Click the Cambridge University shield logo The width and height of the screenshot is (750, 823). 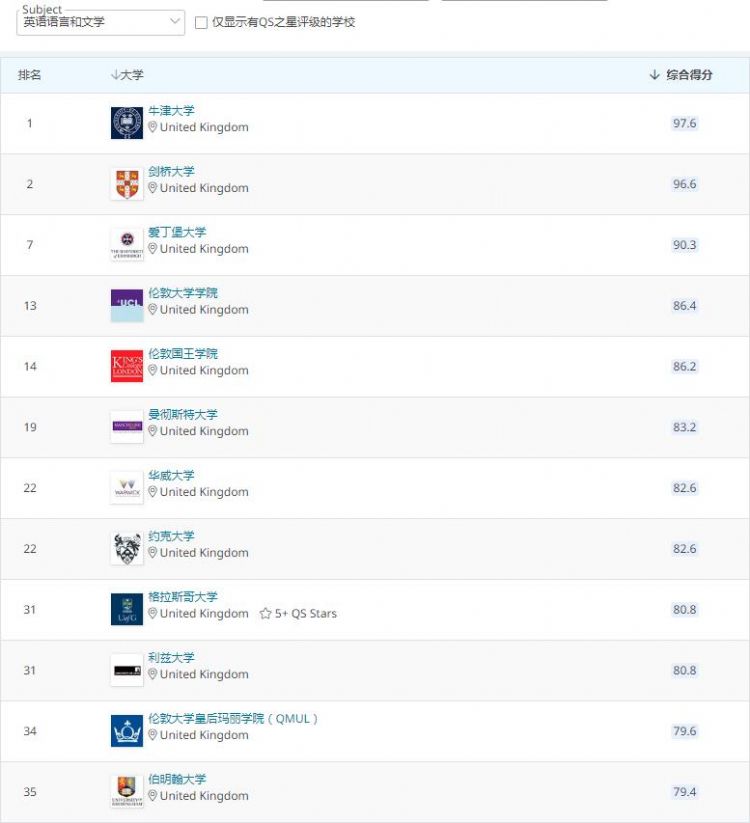(127, 184)
